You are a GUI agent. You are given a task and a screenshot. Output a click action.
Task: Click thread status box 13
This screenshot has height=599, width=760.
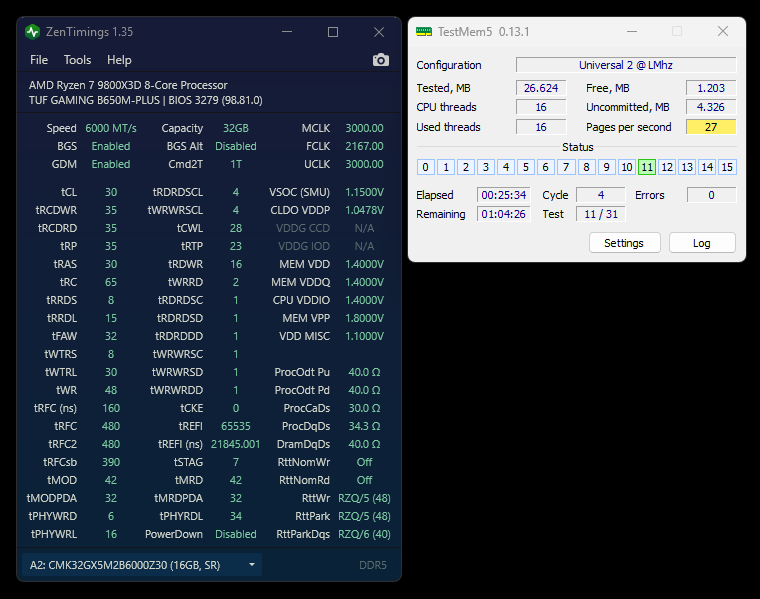687,167
